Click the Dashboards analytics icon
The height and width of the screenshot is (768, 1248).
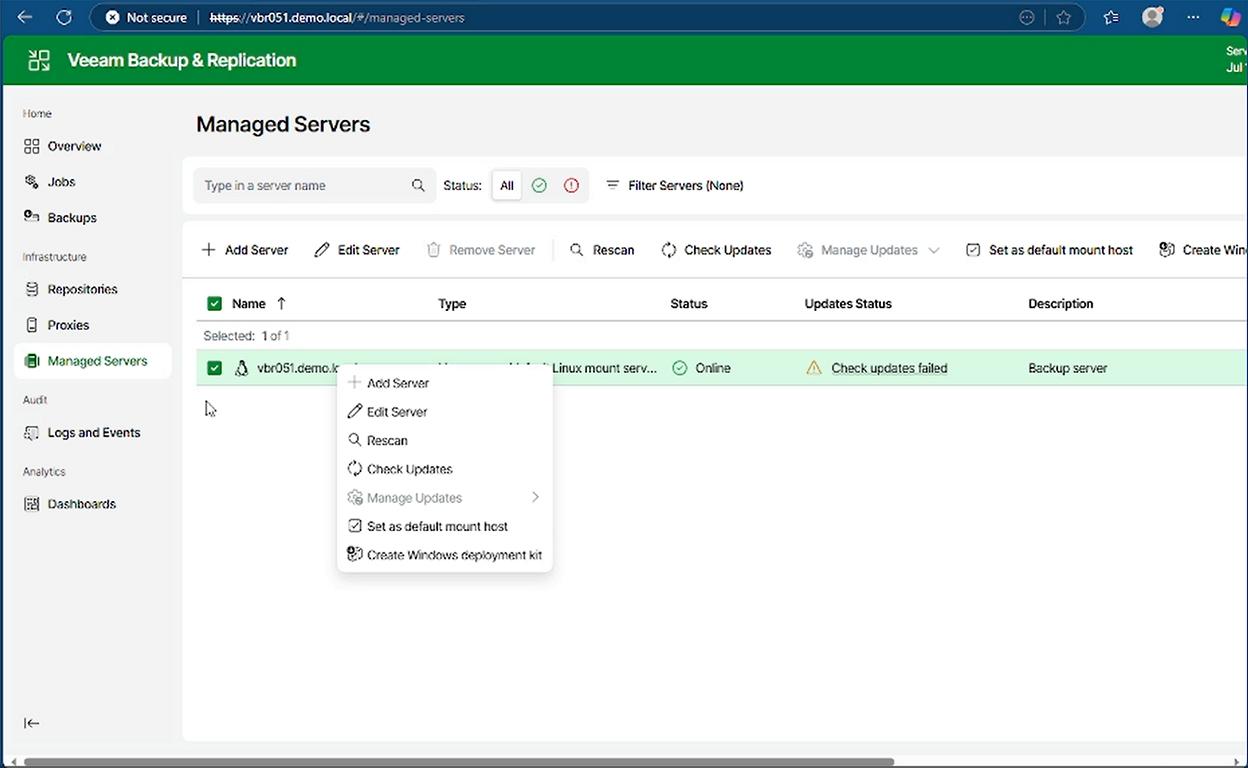32,504
